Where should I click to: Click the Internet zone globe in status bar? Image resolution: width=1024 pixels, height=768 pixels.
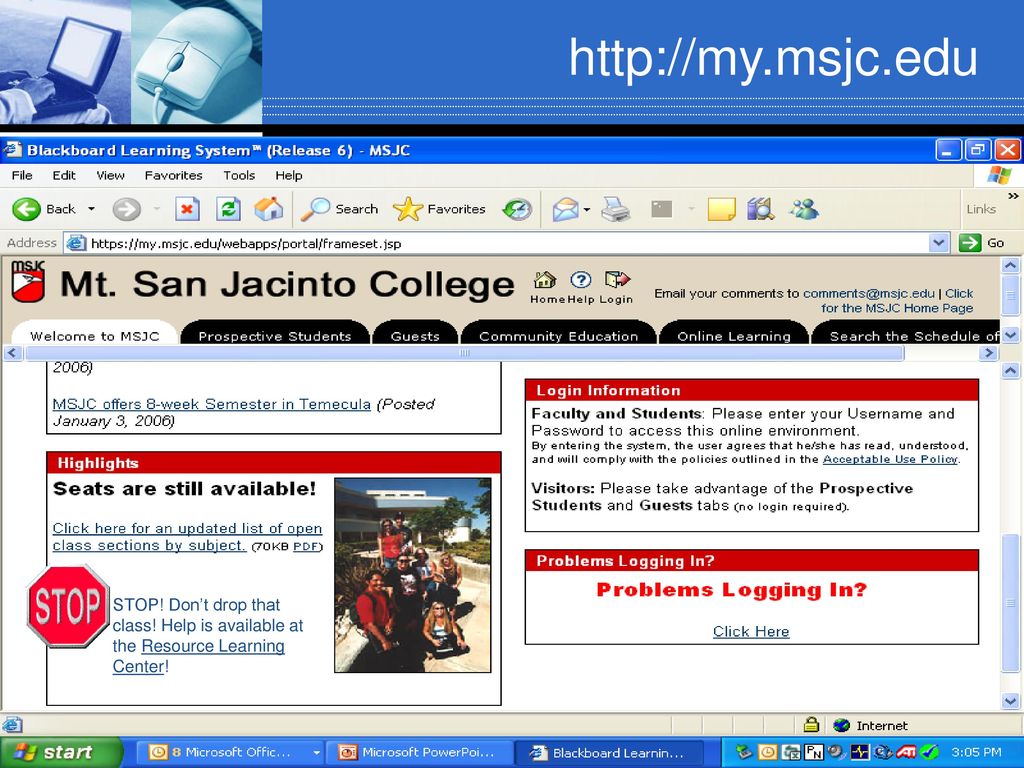tap(842, 726)
